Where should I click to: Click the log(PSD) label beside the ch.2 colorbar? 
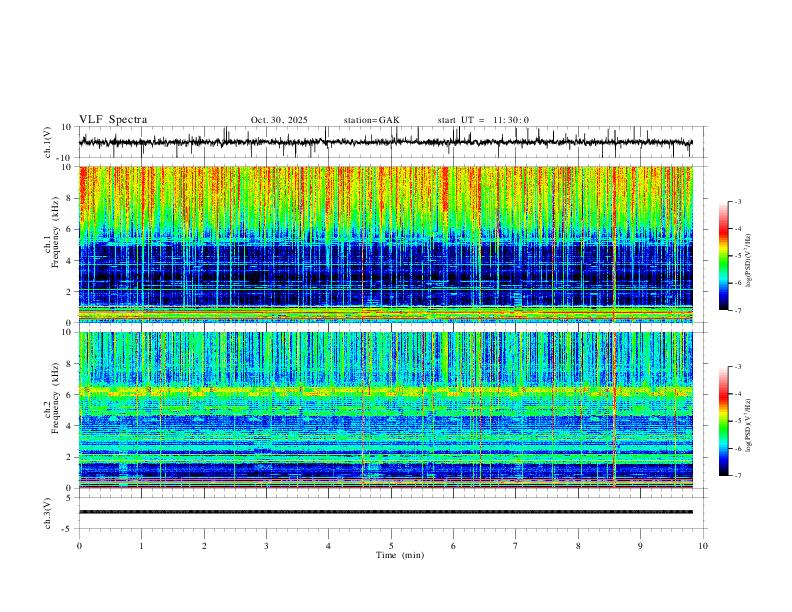749,425
